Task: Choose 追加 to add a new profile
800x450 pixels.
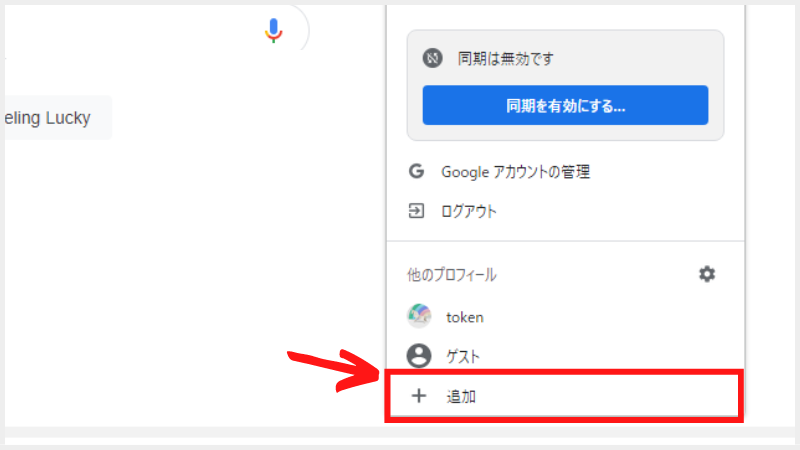Action: point(564,396)
